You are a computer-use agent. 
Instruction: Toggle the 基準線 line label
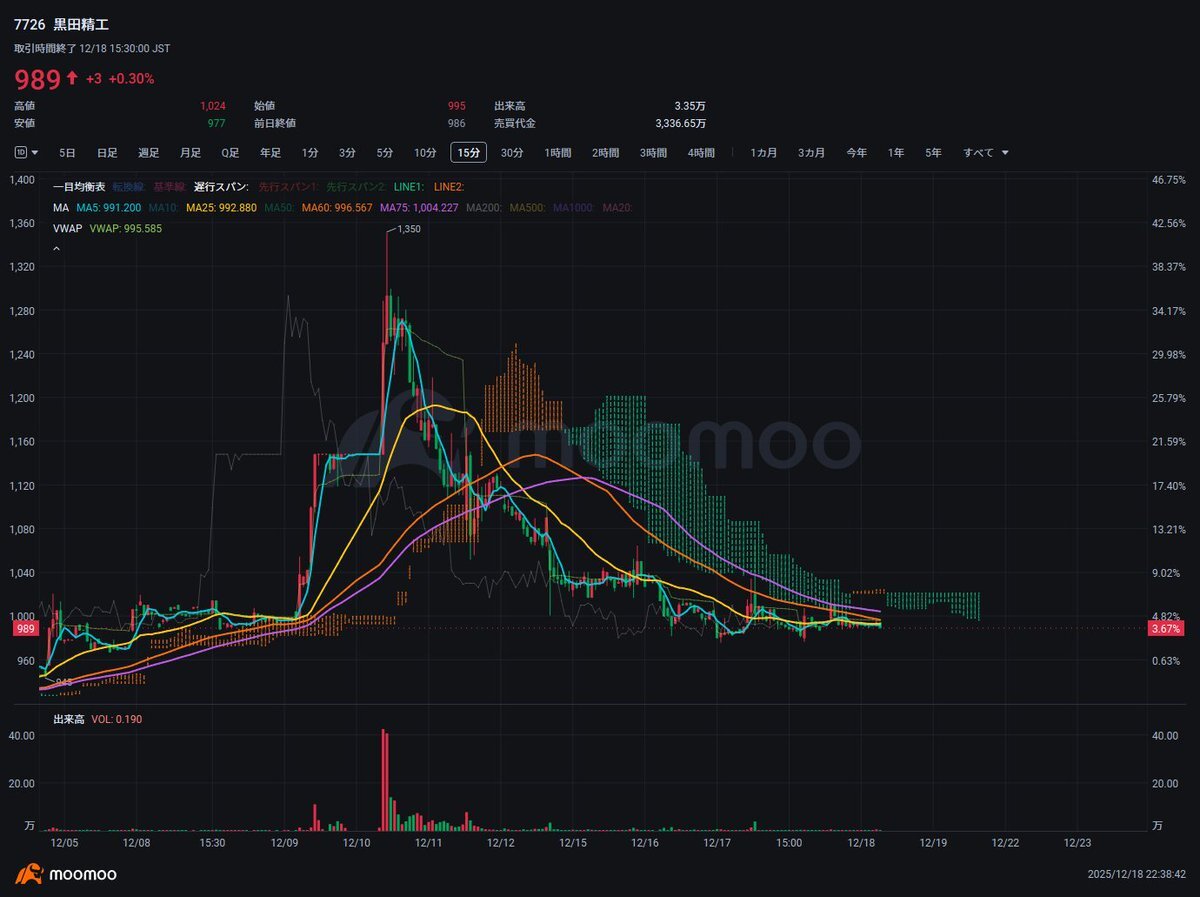(170, 187)
